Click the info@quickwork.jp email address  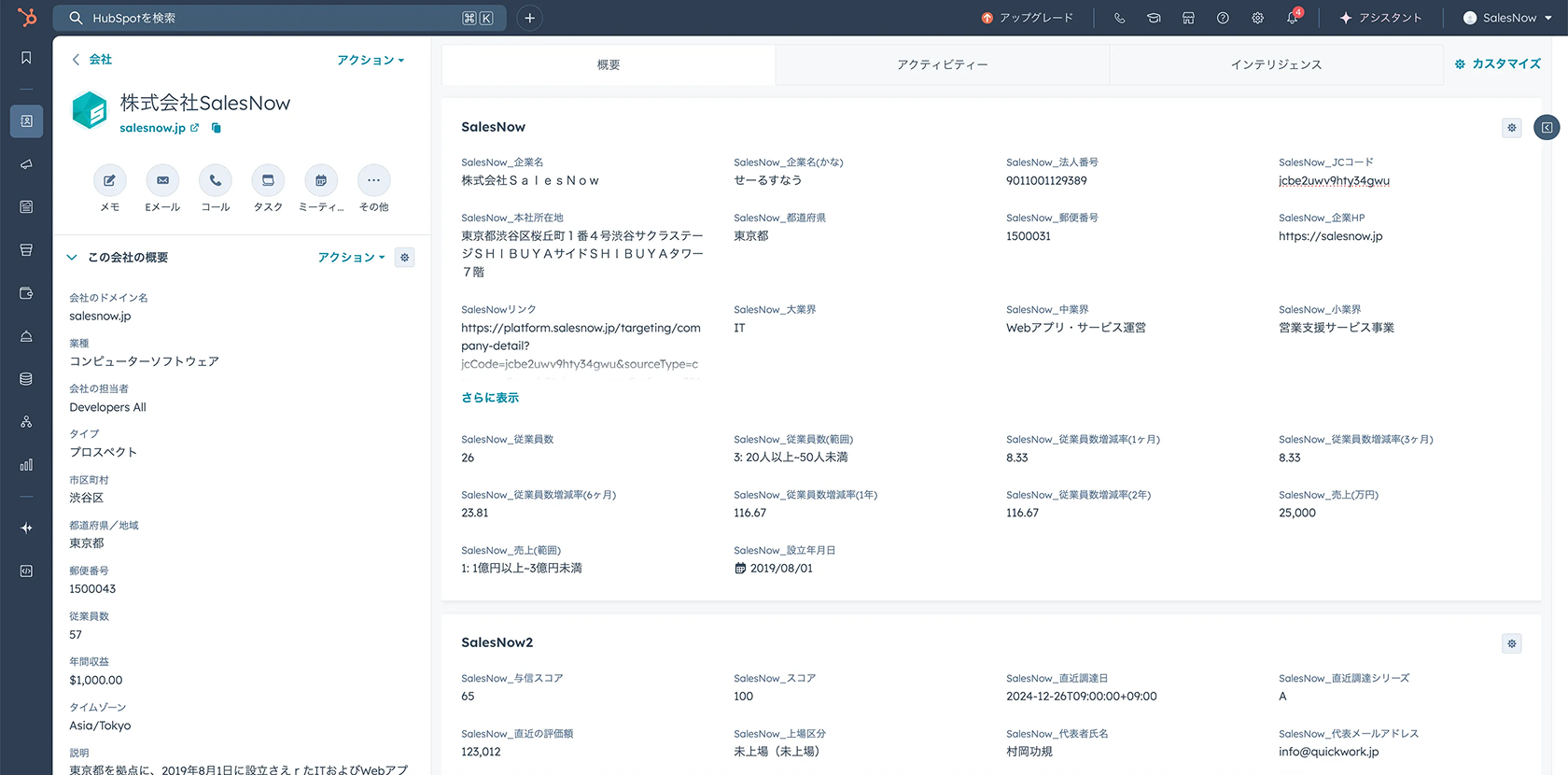(1328, 752)
